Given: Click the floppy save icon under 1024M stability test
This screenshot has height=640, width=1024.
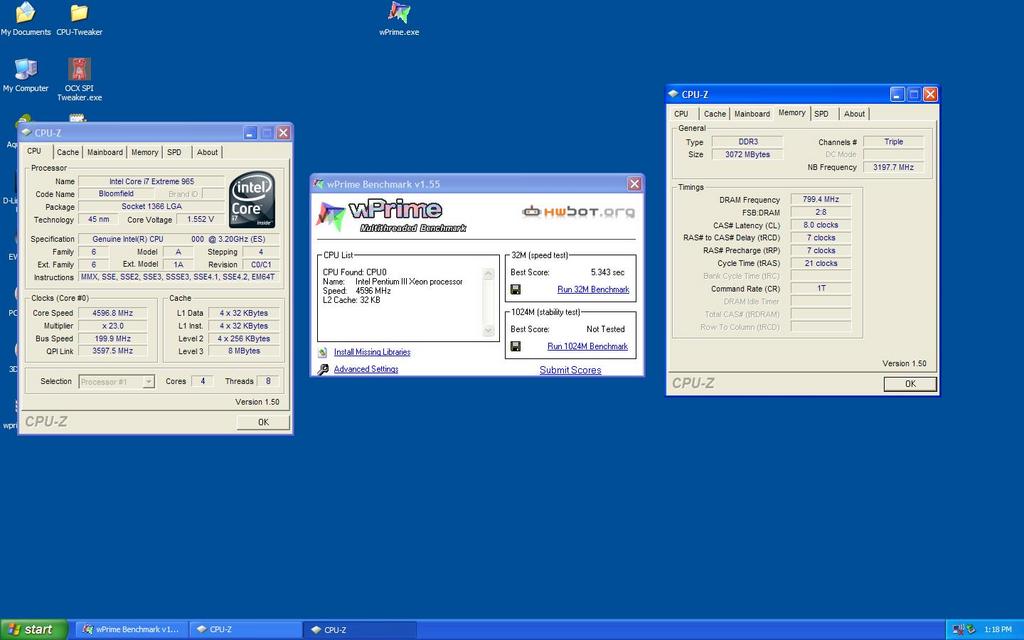Looking at the screenshot, I should pos(515,346).
